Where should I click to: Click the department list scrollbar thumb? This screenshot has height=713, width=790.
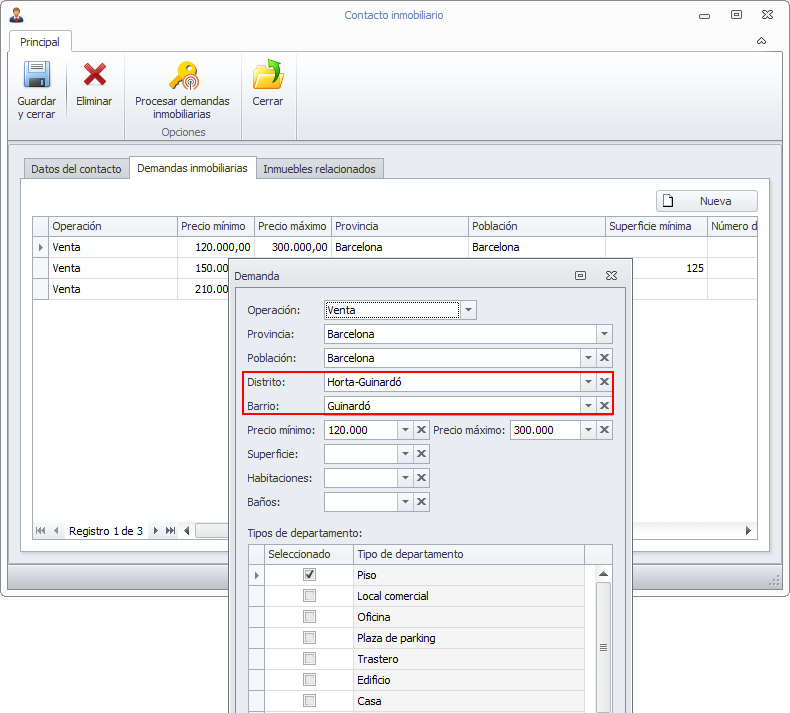pos(603,647)
